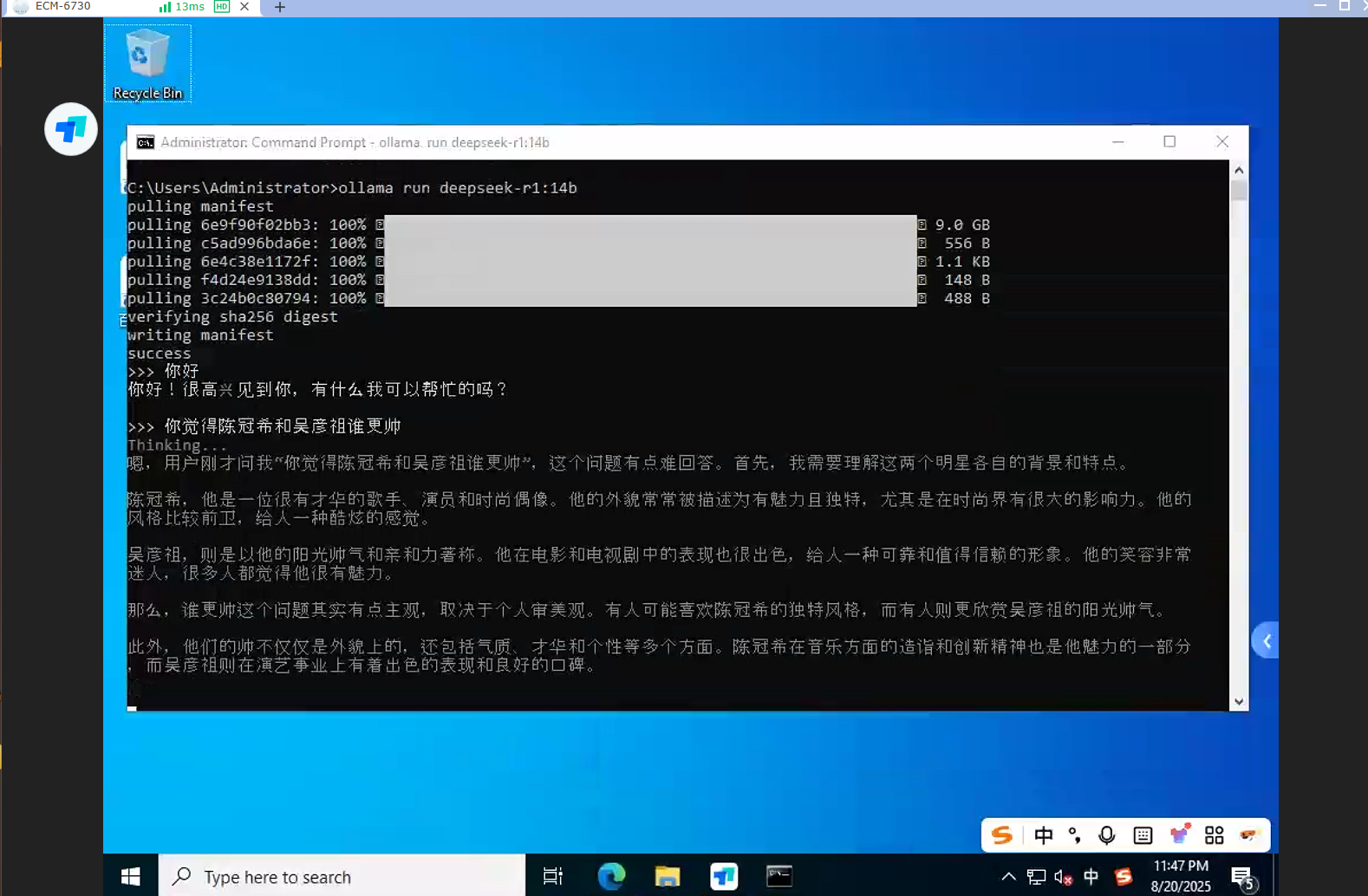The height and width of the screenshot is (896, 1368).
Task: Maximize the Command Prompt window
Action: click(x=1169, y=142)
